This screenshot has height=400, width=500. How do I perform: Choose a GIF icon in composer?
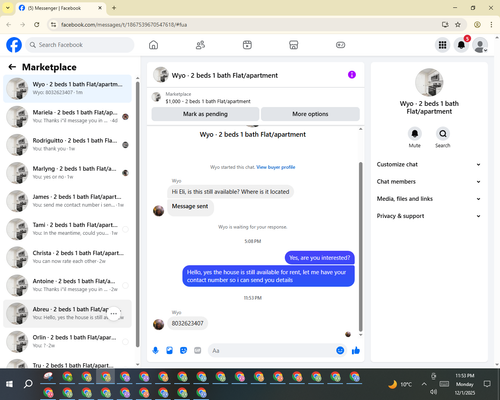click(198, 350)
